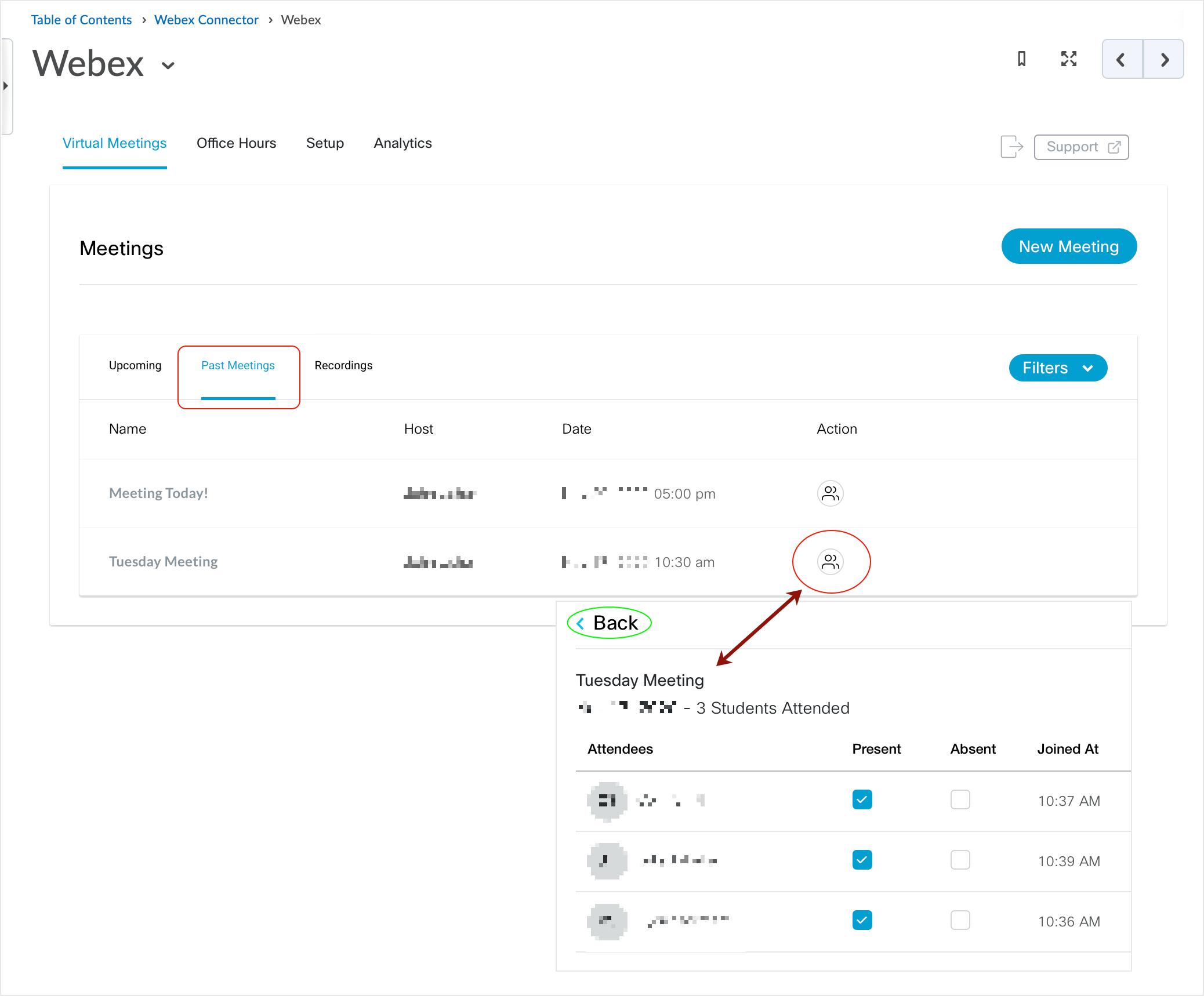This screenshot has height=996, width=1204.
Task: Click the Back navigation icon
Action: (581, 623)
